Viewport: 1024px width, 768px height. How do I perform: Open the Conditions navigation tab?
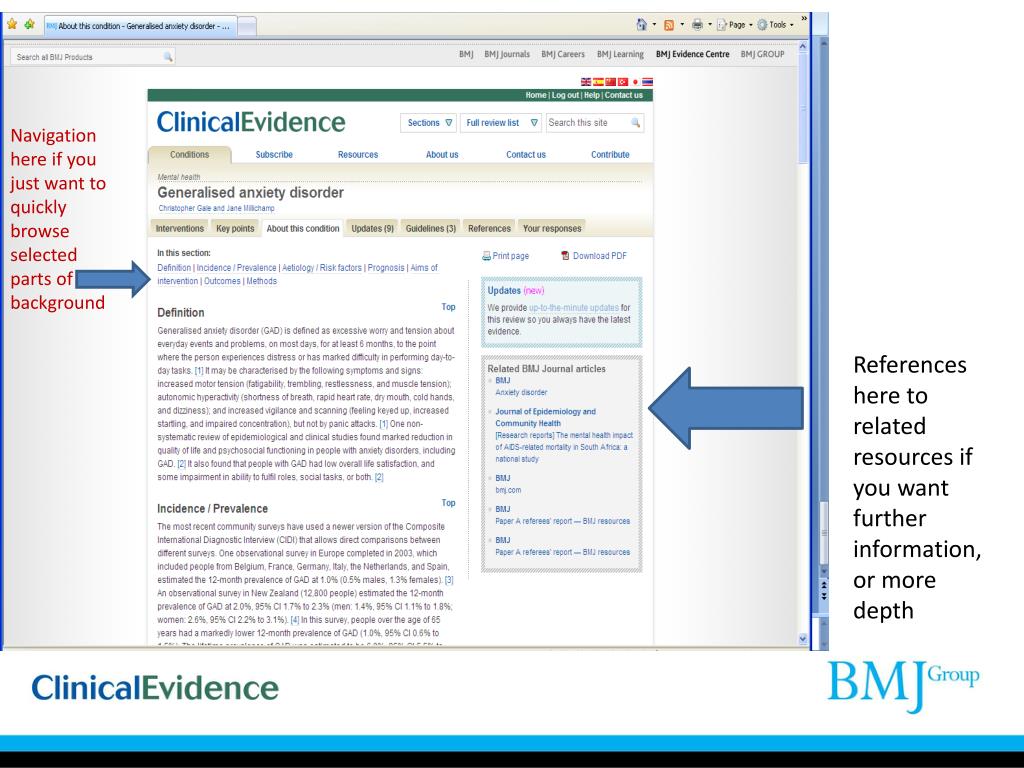[x=189, y=155]
